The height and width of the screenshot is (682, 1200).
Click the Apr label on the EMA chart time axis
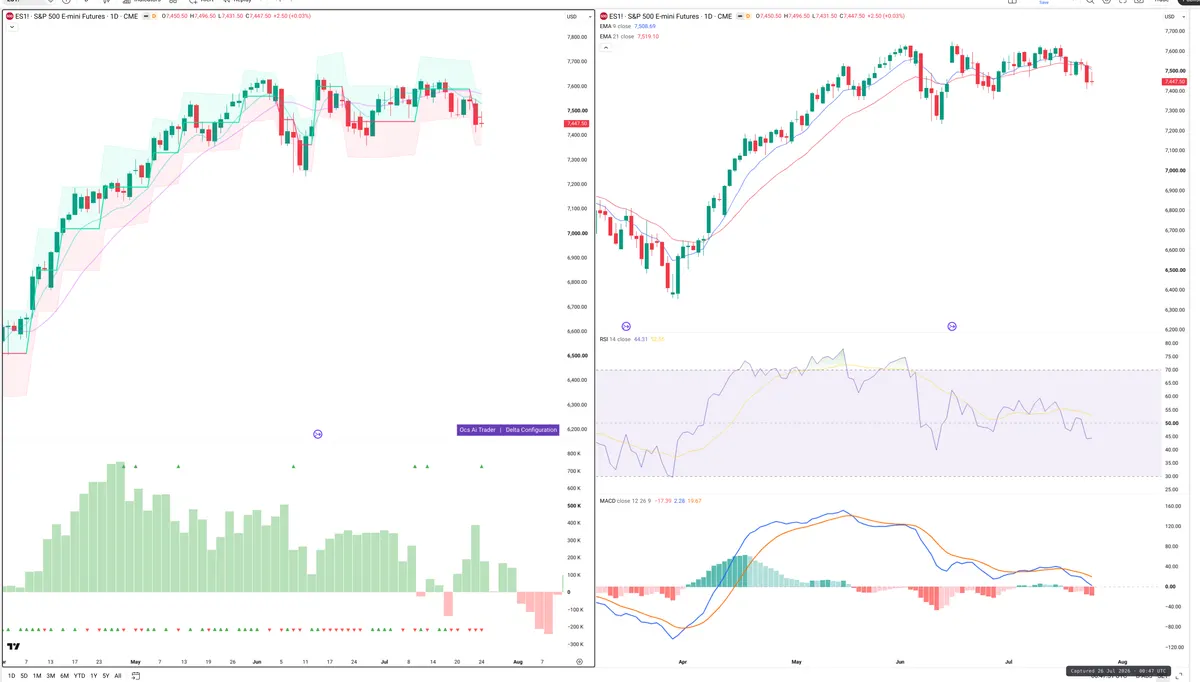coord(683,662)
